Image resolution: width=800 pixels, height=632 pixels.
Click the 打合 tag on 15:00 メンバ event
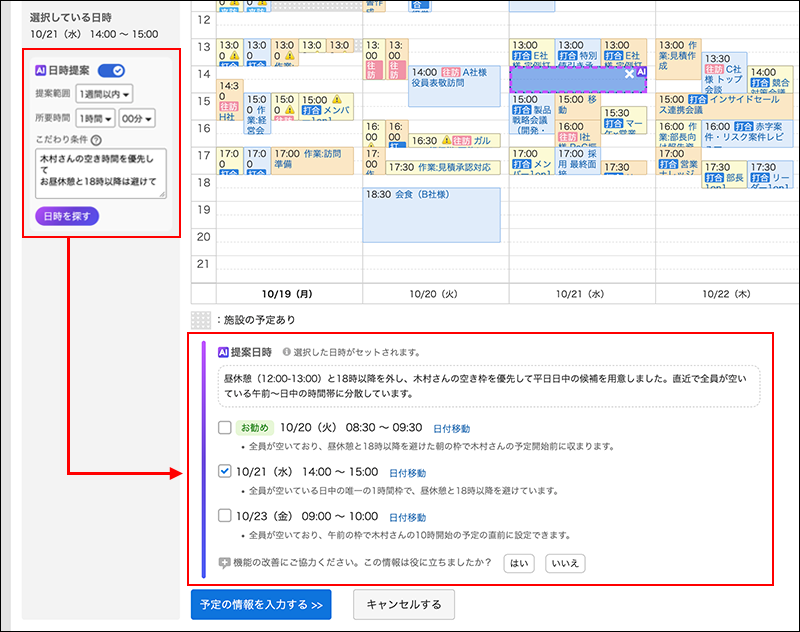click(x=311, y=110)
